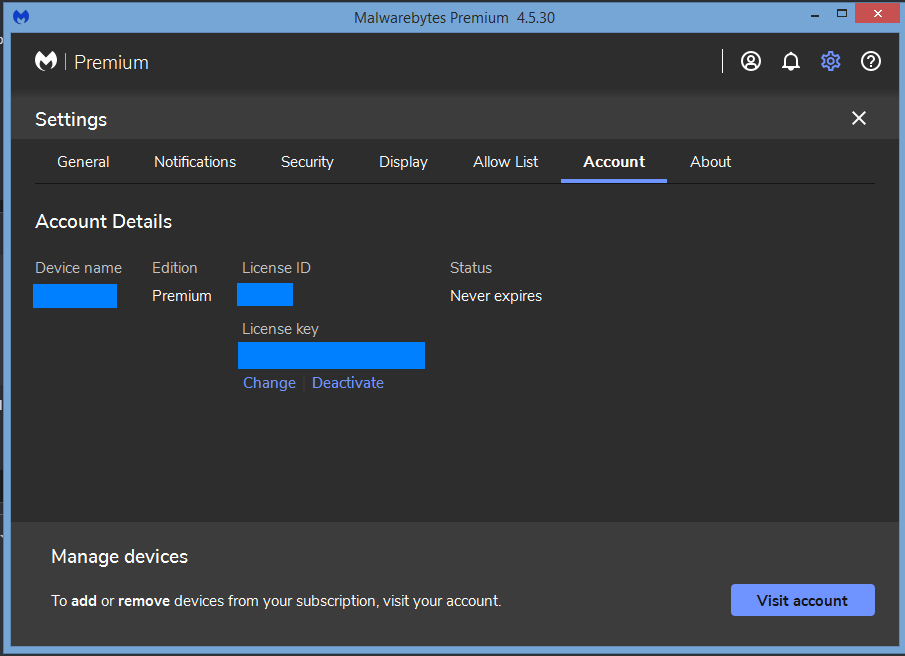Click the Change license key link

pos(269,383)
